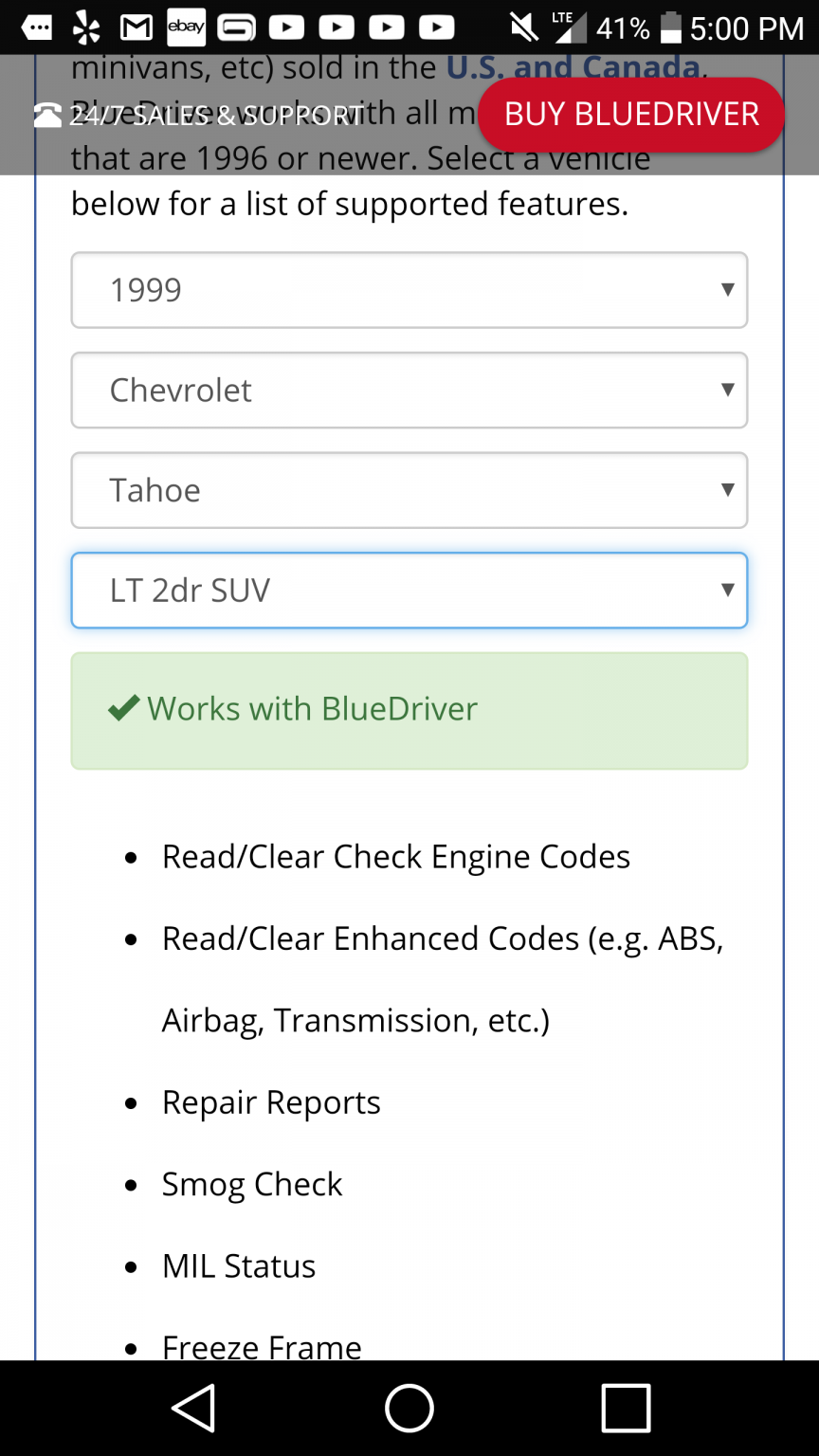The height and width of the screenshot is (1456, 819).
Task: Tap the Repair Reports list item
Action: [x=271, y=1102]
